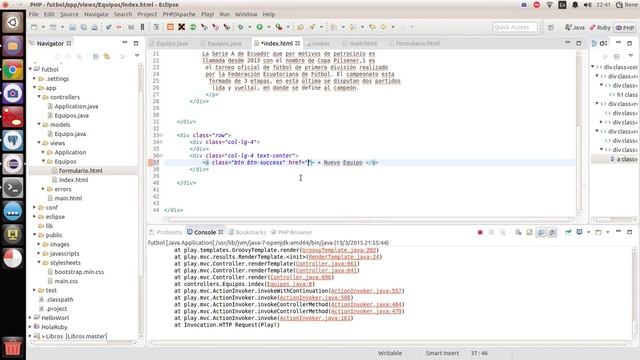Click the Back navigation arrow in the toolbar
640x360 pixels.
(x=384, y=27)
